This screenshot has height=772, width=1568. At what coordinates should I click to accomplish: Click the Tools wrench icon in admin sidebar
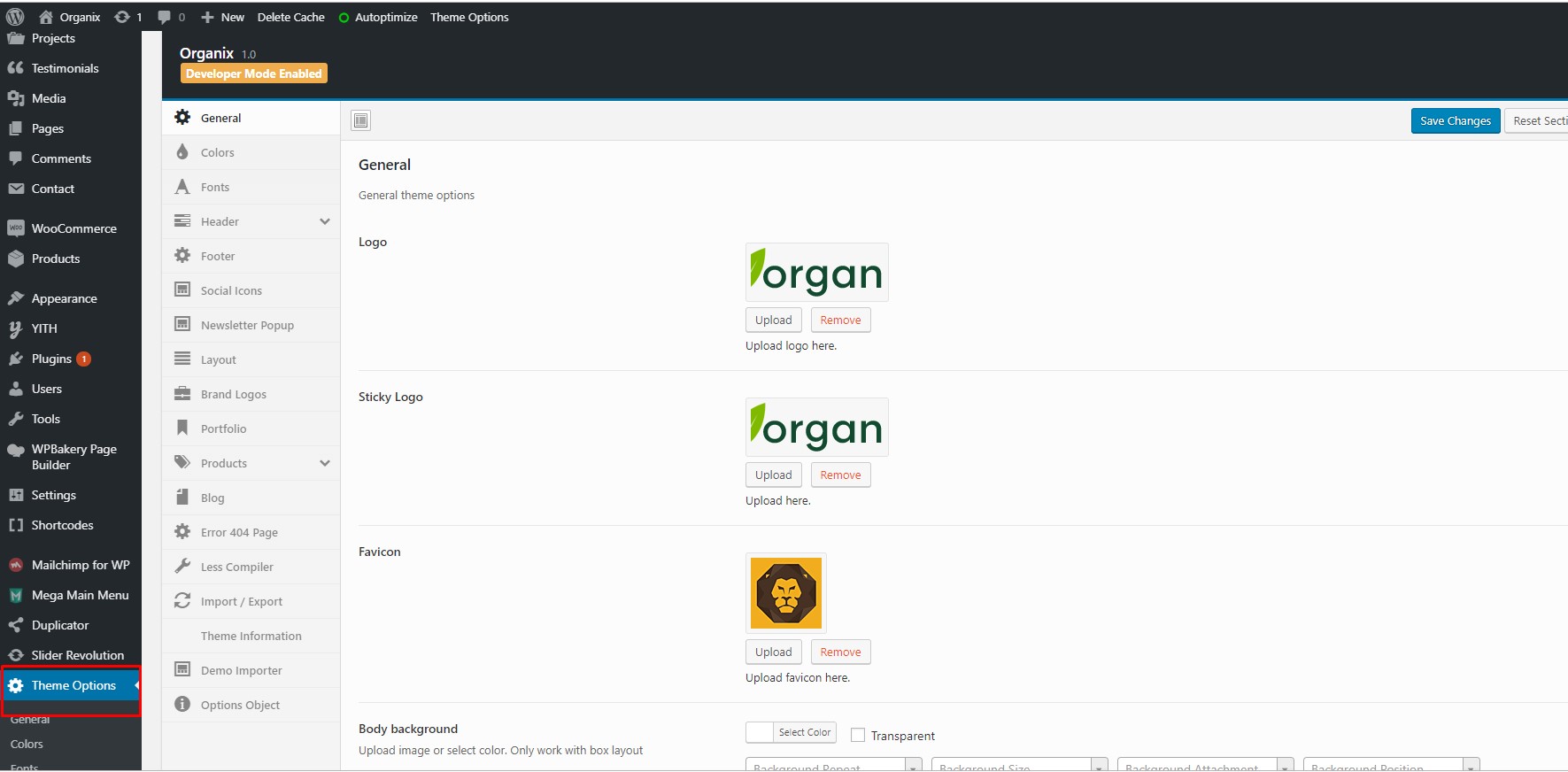pos(16,419)
